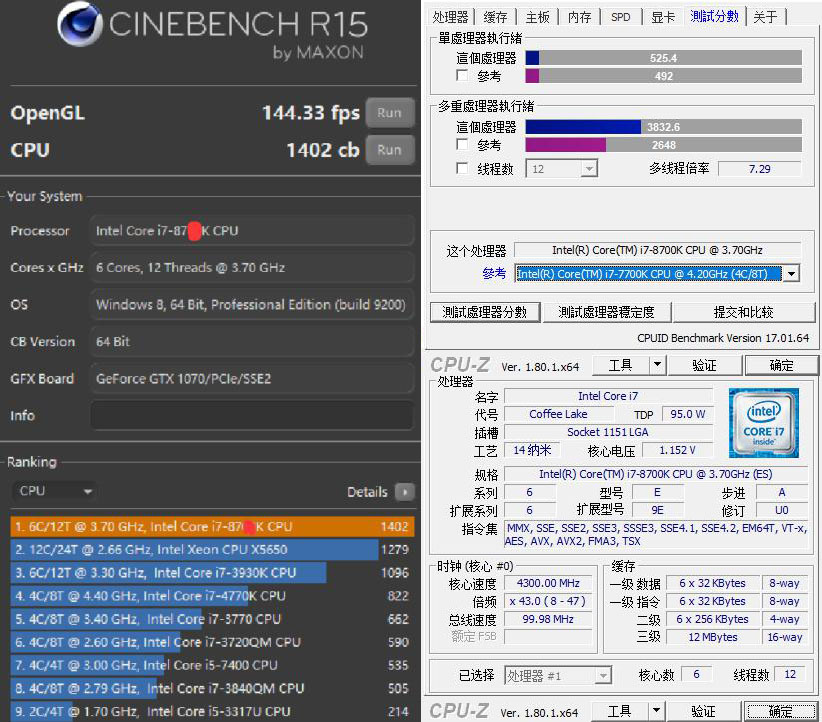Image resolution: width=822 pixels, height=722 pixels.
Task: Switch to the 显卡 tab in CPU-Z
Action: click(x=663, y=17)
